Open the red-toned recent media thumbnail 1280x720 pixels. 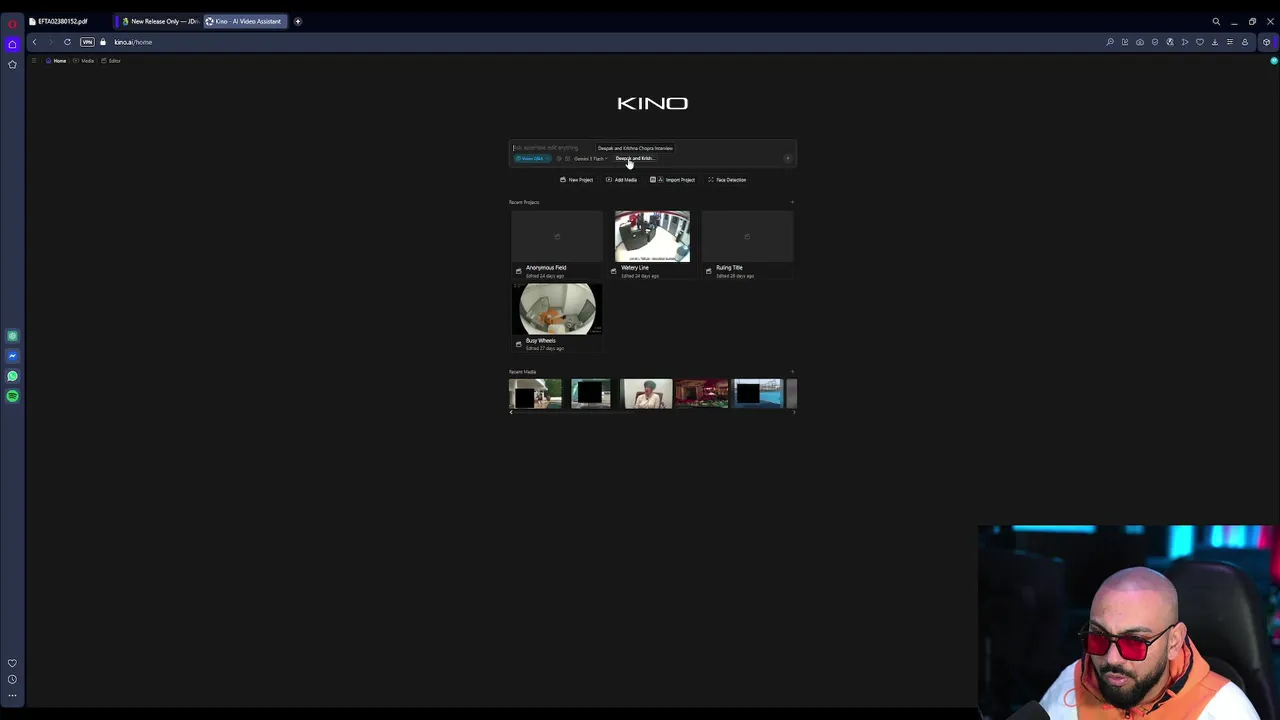click(702, 393)
